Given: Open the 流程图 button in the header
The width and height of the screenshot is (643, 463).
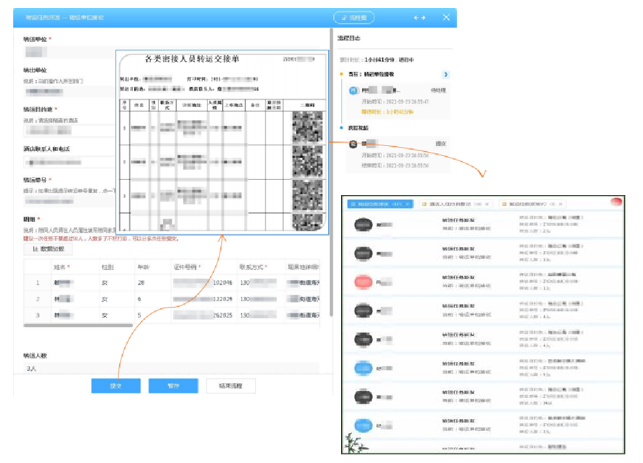Looking at the screenshot, I should coord(356,18).
